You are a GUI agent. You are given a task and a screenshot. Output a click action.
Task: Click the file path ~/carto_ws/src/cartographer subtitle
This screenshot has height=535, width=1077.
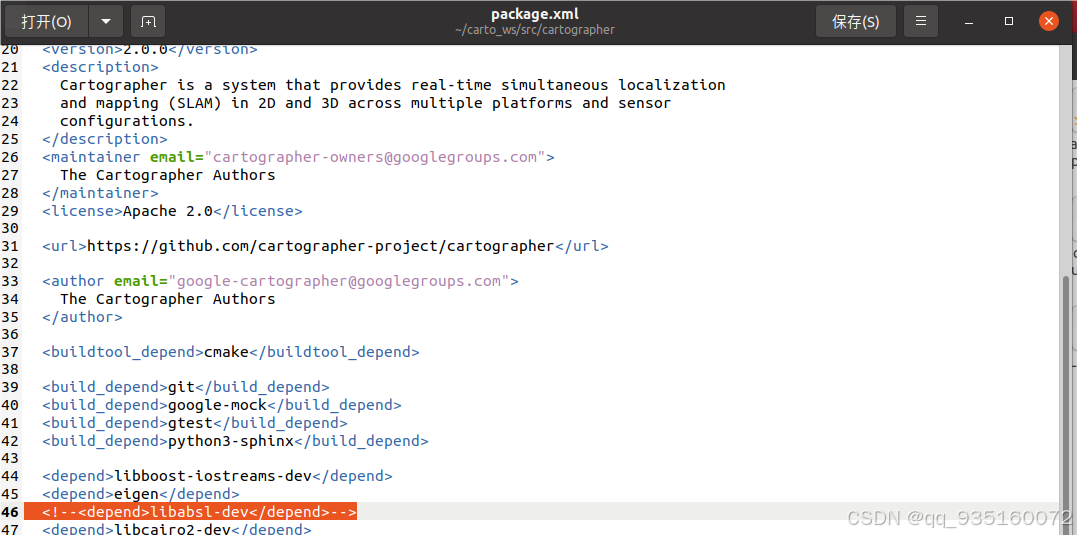pos(534,30)
